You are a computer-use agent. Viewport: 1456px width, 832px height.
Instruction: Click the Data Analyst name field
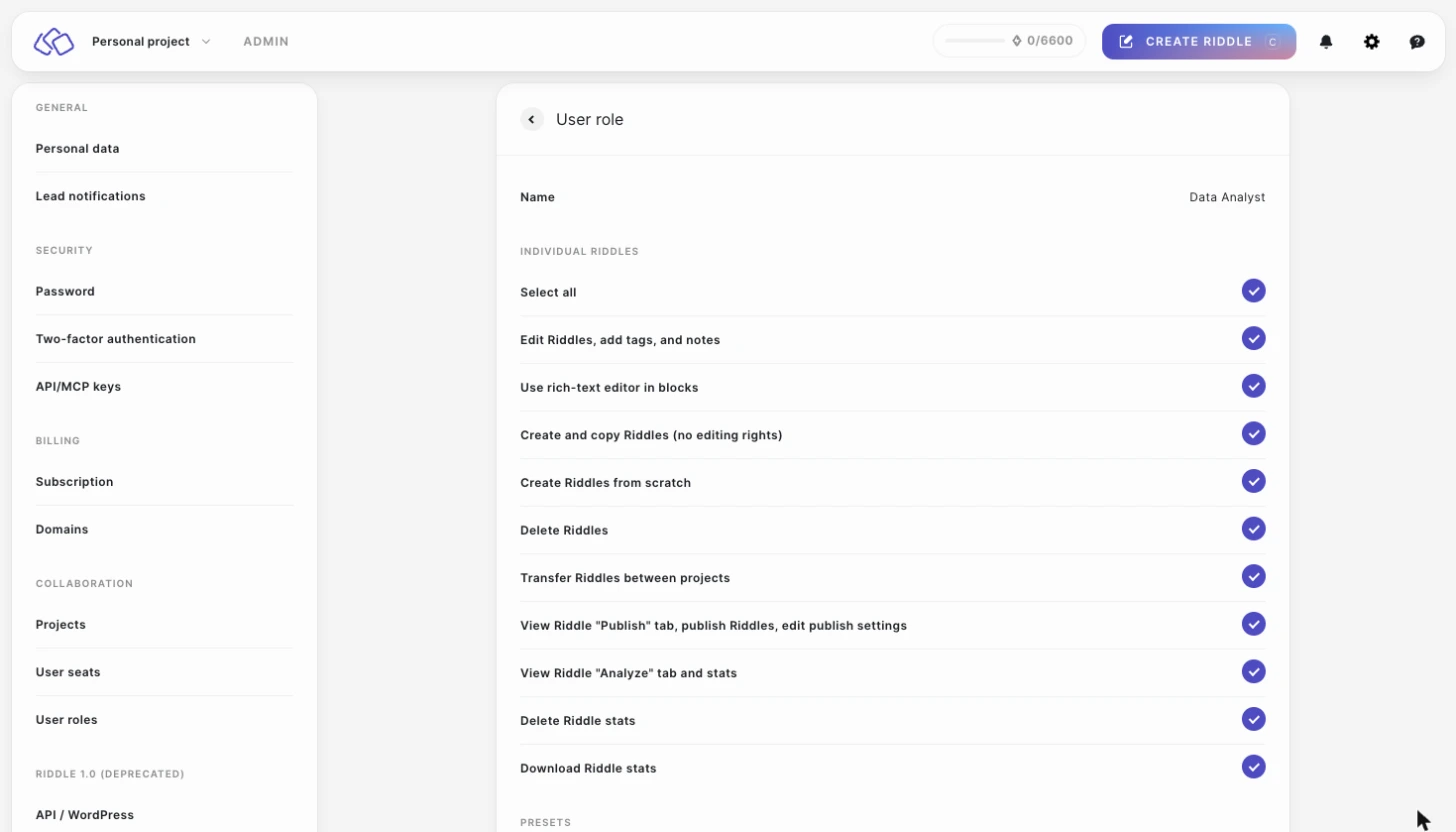[1227, 197]
